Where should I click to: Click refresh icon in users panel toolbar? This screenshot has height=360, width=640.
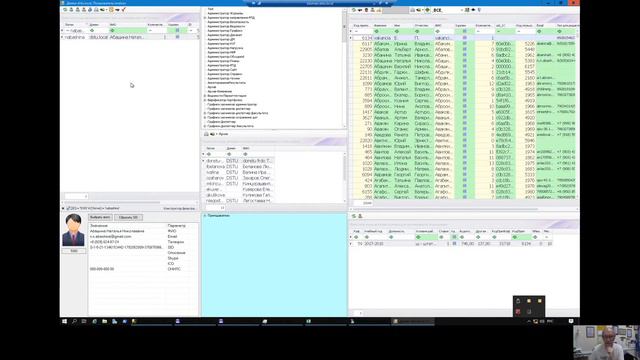coord(65,10)
